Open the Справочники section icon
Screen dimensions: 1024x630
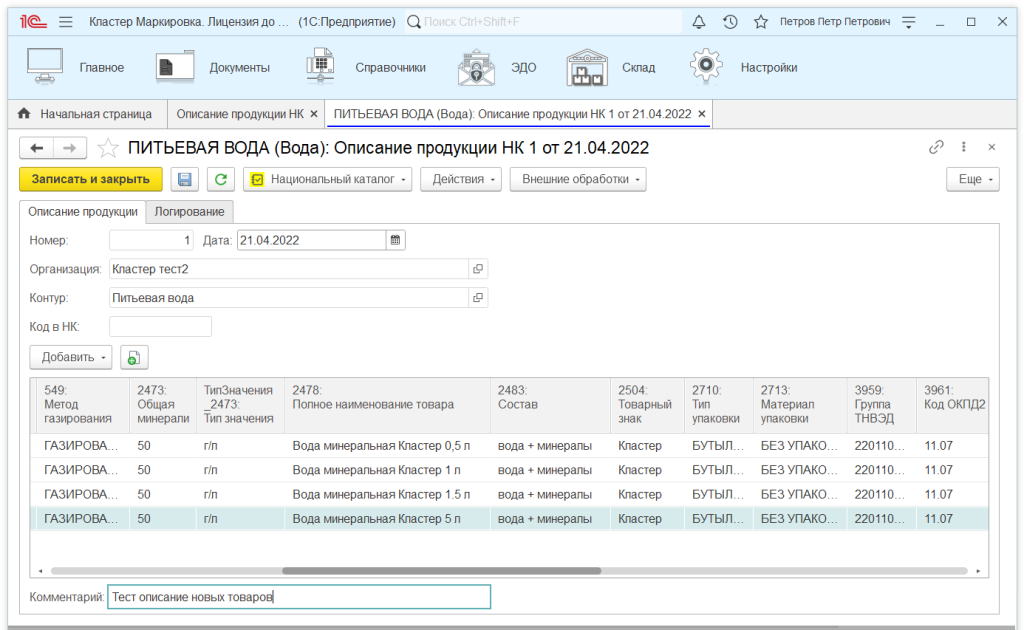pyautogui.click(x=320, y=66)
